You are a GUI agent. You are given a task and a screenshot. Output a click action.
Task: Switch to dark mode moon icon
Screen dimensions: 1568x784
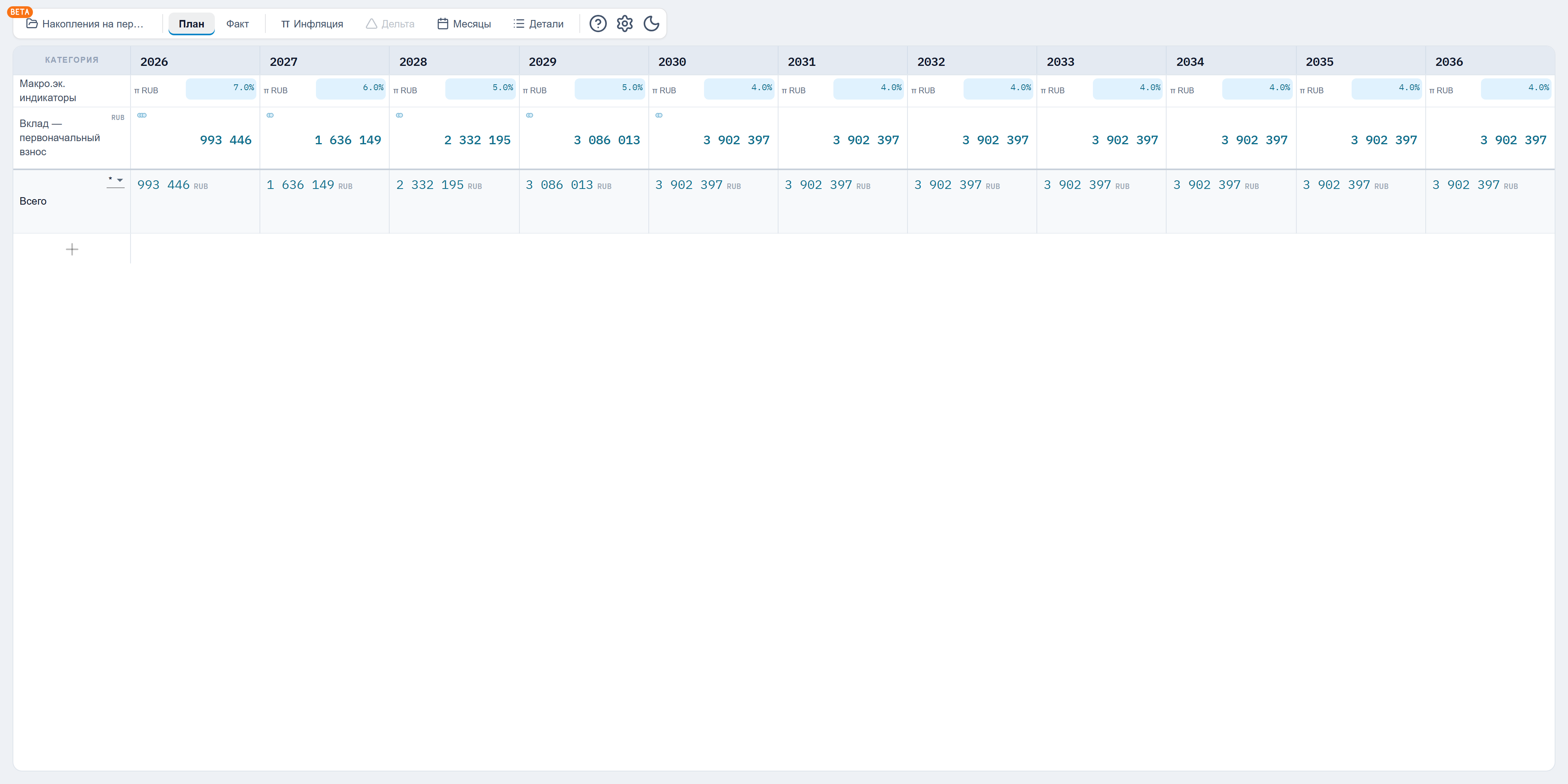[x=651, y=24]
